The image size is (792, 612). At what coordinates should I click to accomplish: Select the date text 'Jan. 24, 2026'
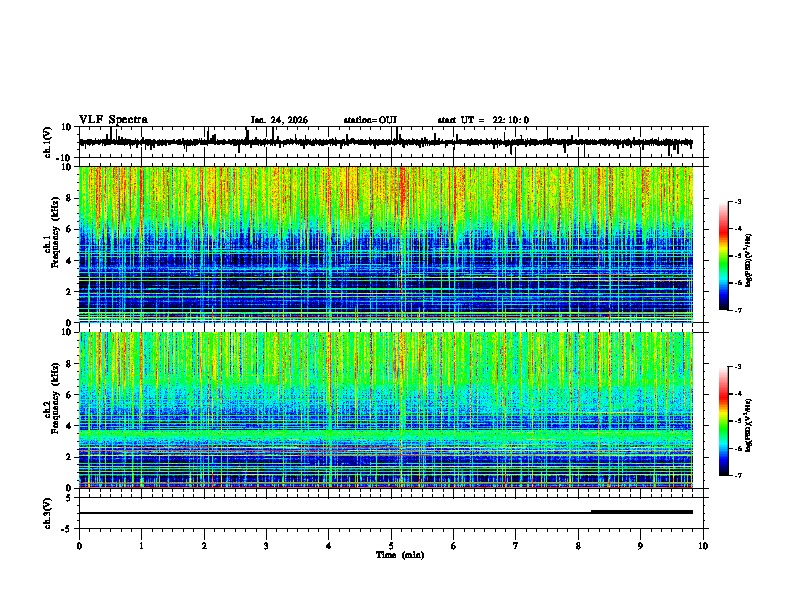tap(279, 120)
